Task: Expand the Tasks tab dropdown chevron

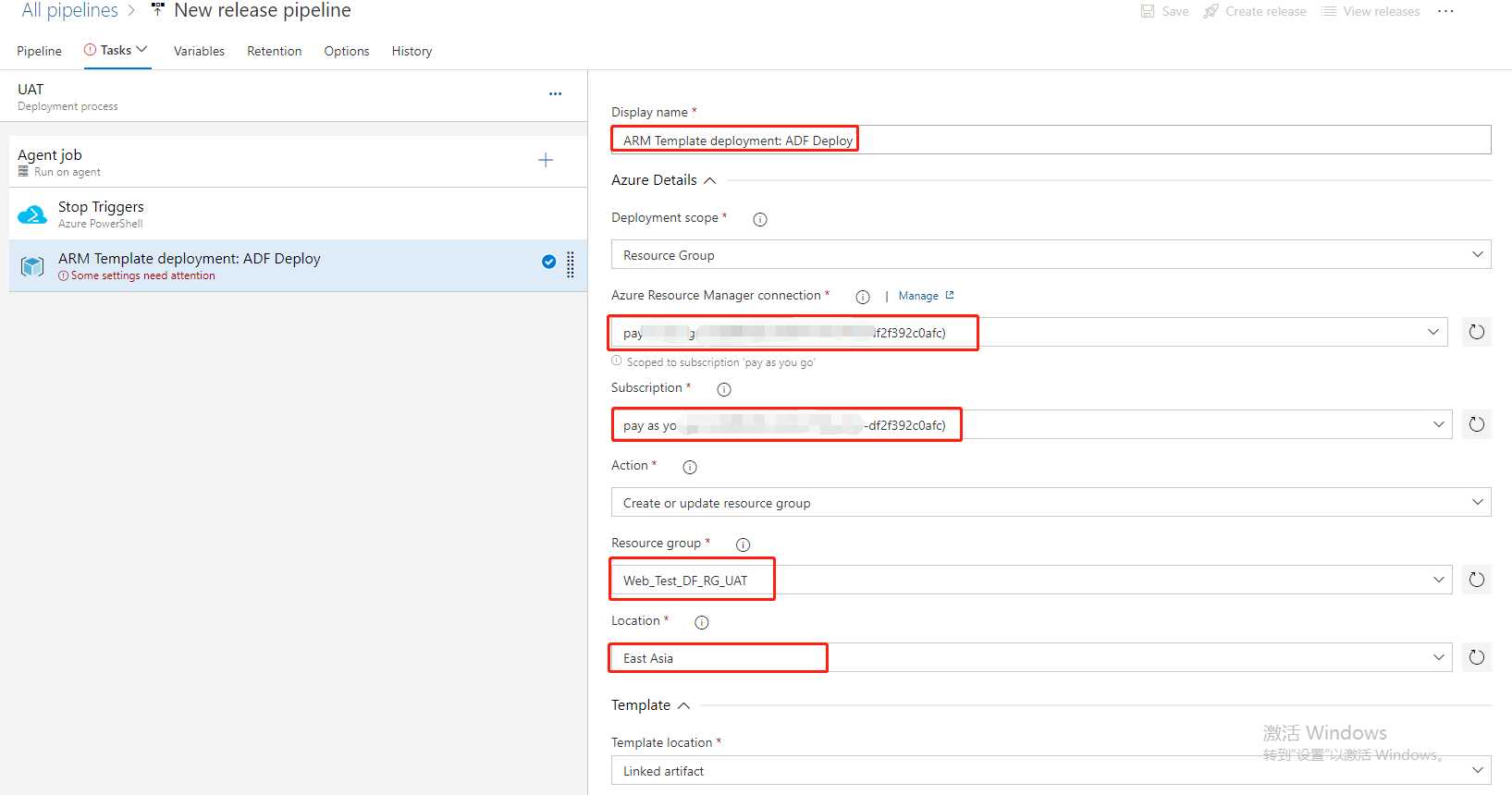Action: [x=142, y=50]
